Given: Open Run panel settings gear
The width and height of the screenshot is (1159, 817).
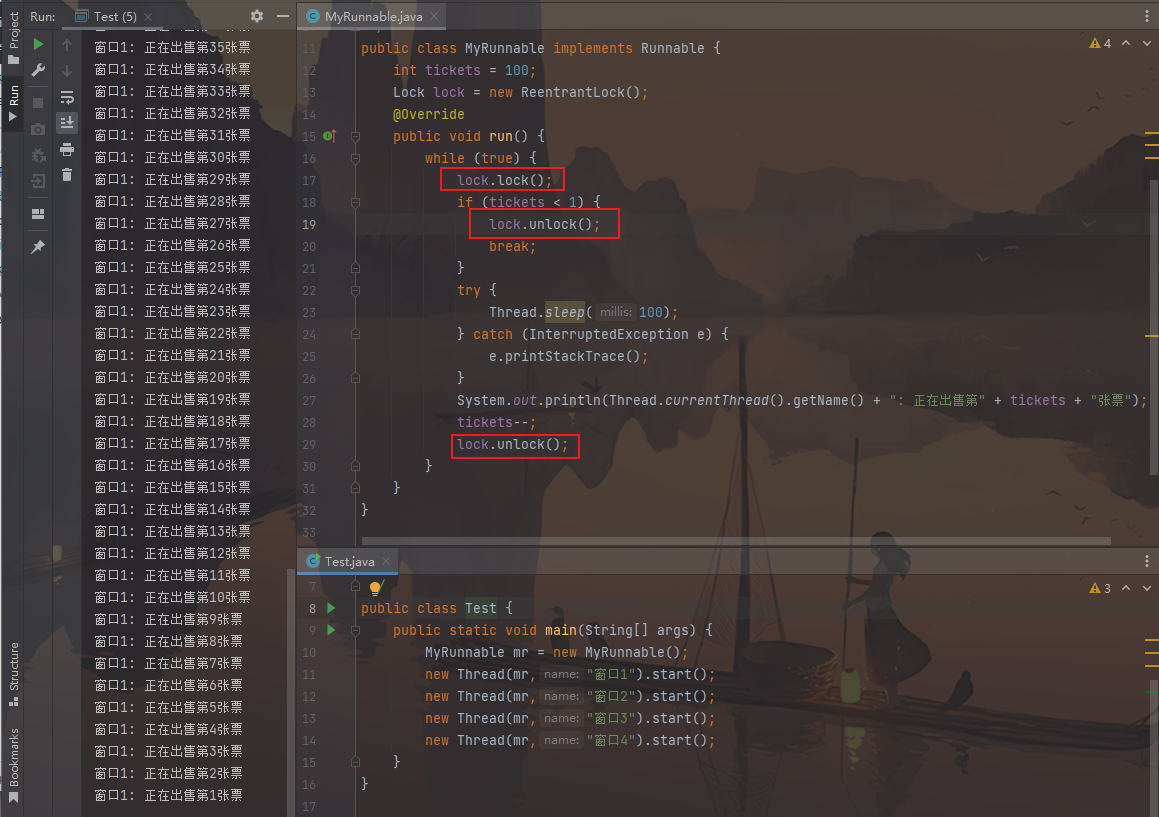Looking at the screenshot, I should pos(257,16).
